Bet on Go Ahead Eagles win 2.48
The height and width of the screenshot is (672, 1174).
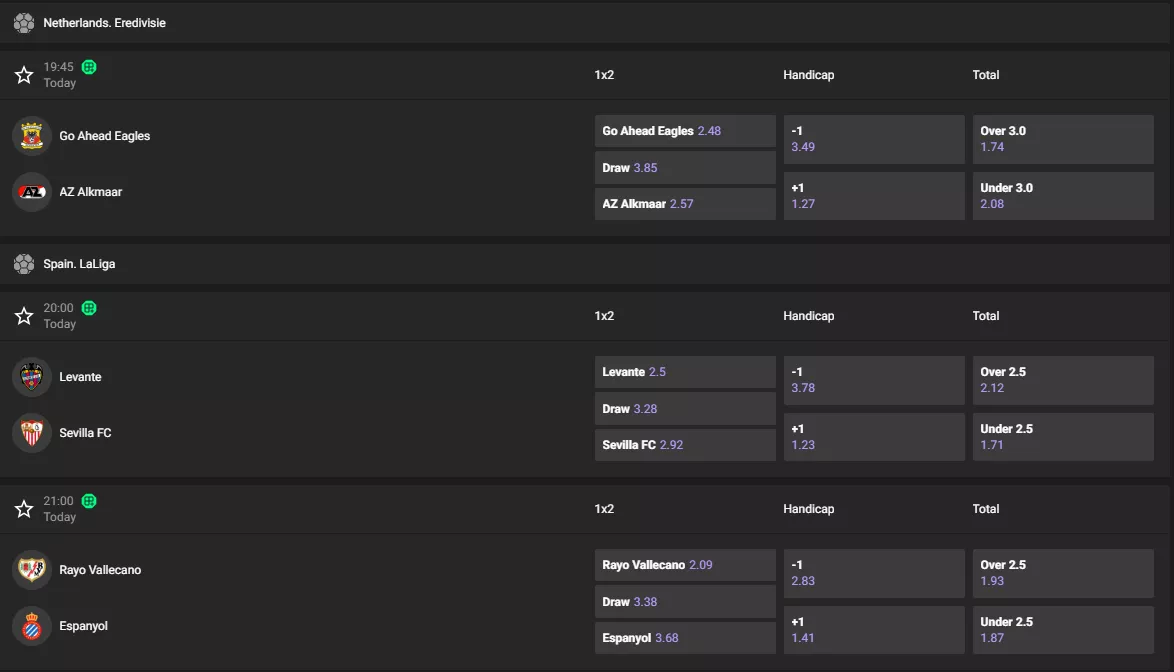pos(685,131)
